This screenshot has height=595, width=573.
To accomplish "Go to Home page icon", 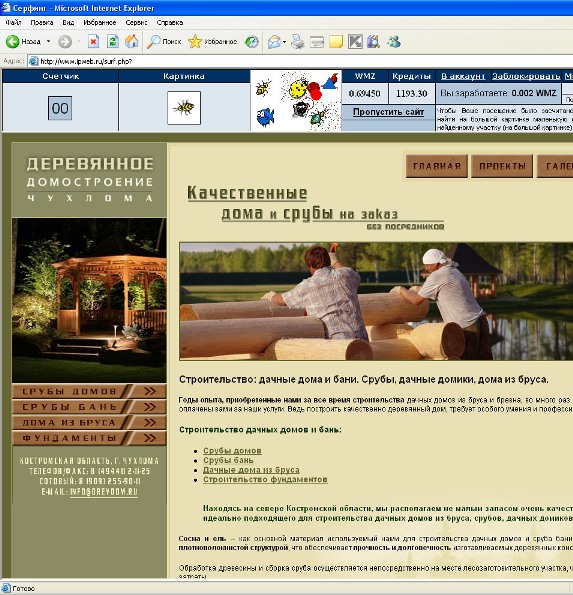I will (132, 41).
